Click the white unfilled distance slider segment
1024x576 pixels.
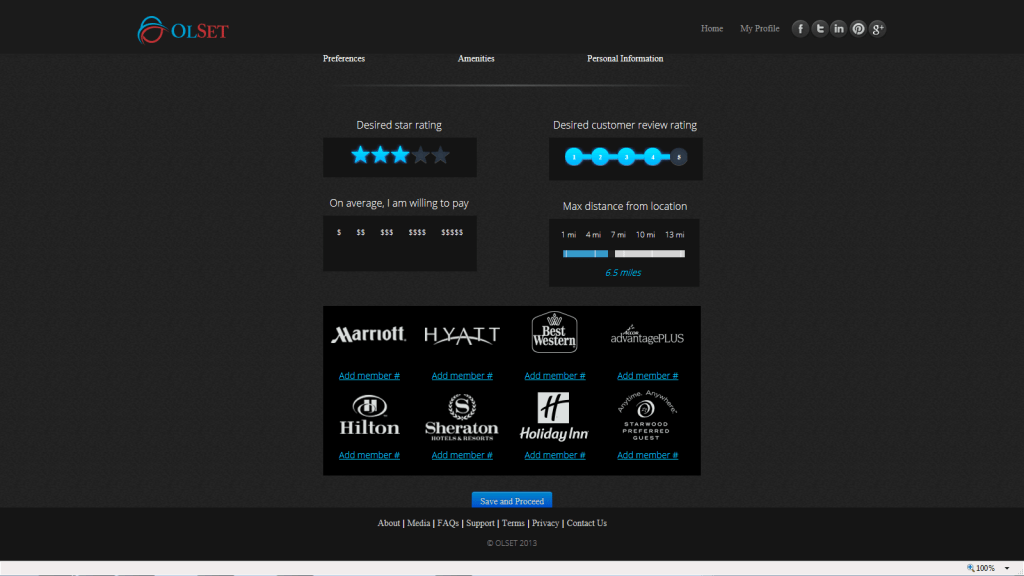tap(650, 253)
